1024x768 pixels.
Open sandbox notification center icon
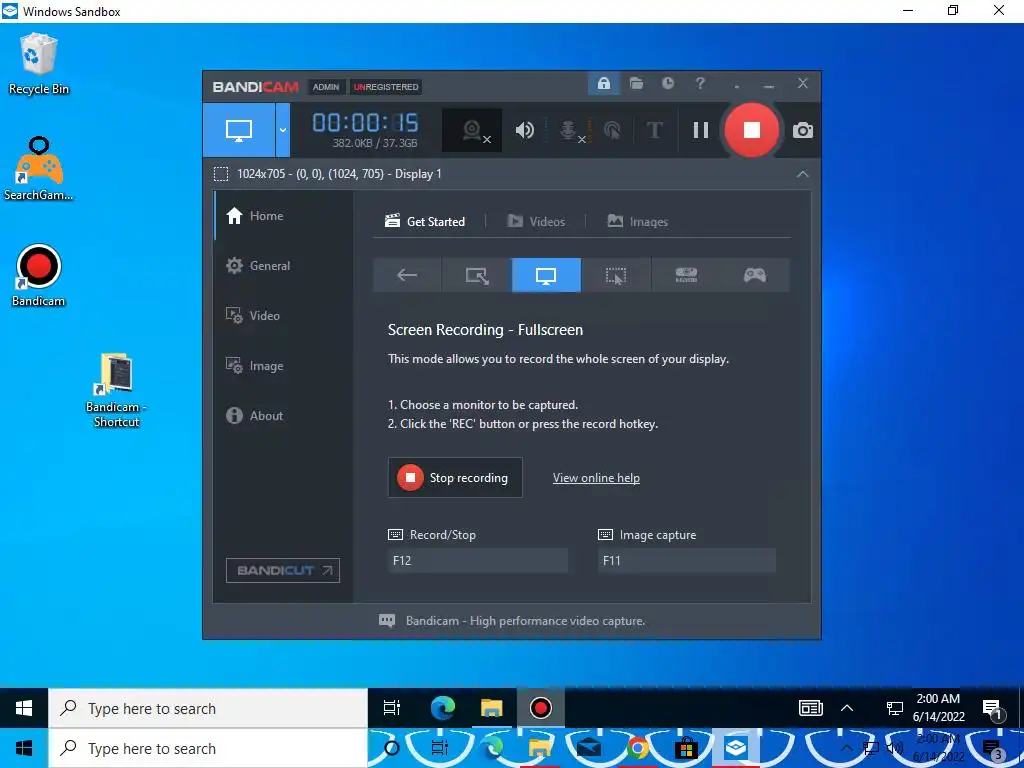coord(993,709)
